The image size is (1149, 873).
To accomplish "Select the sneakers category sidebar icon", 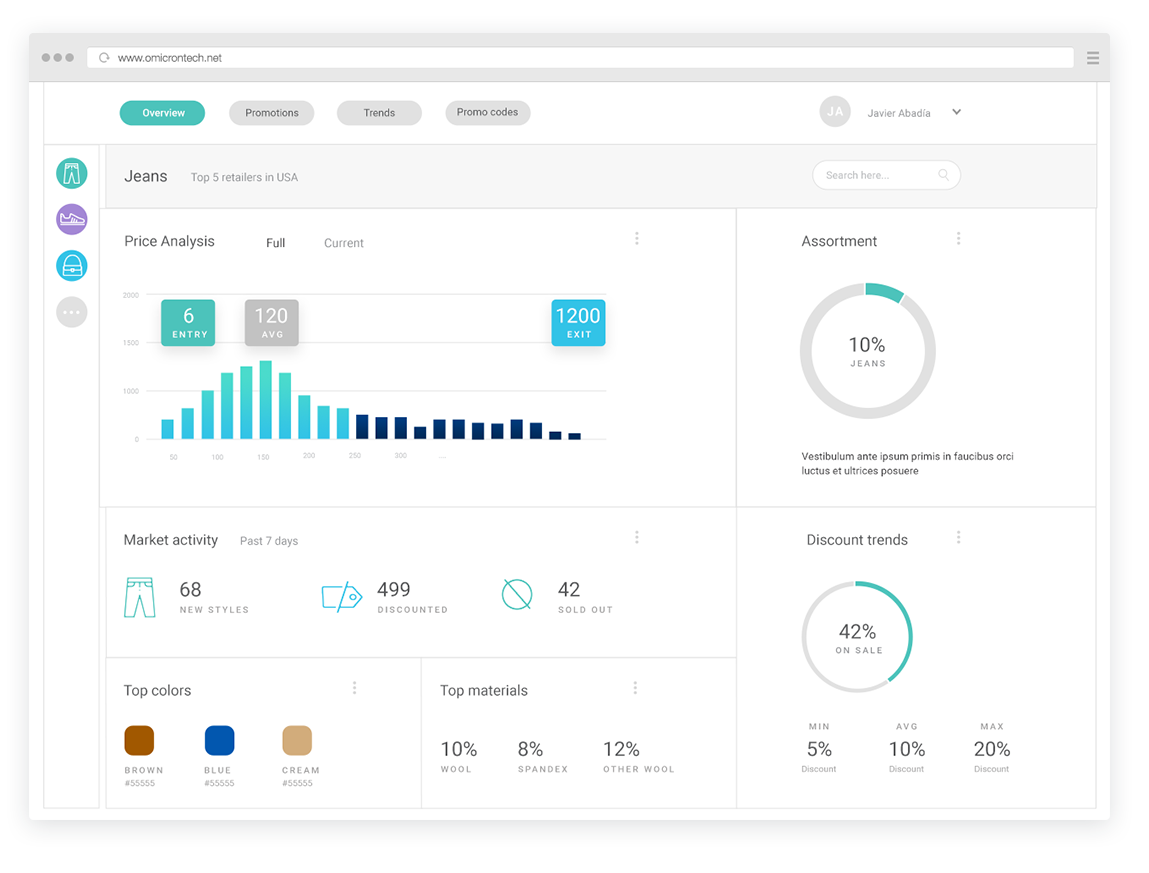I will (x=71, y=219).
